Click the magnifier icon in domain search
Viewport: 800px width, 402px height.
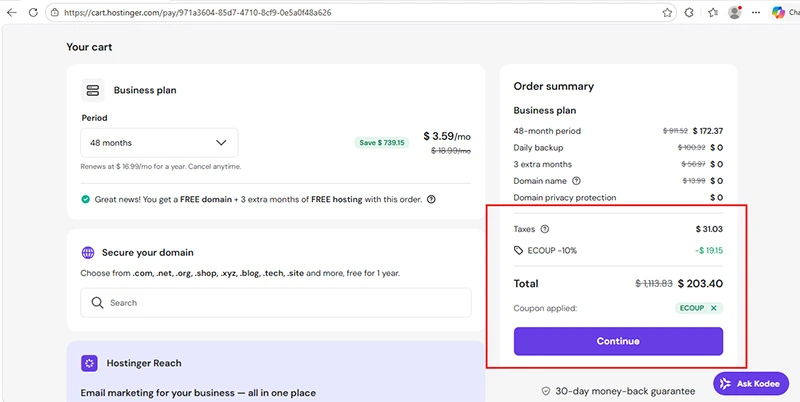coord(97,303)
